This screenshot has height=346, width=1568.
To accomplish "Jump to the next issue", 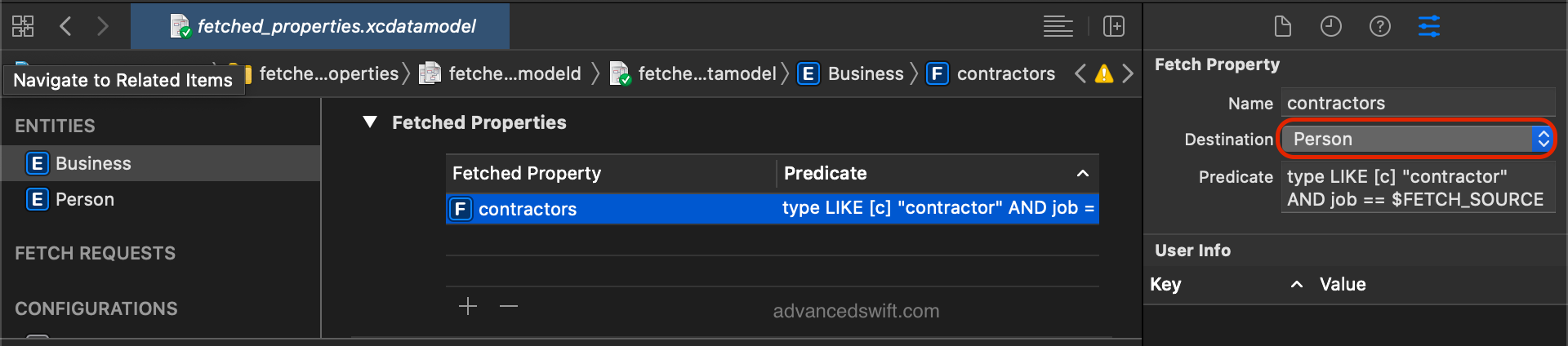I will (1128, 73).
